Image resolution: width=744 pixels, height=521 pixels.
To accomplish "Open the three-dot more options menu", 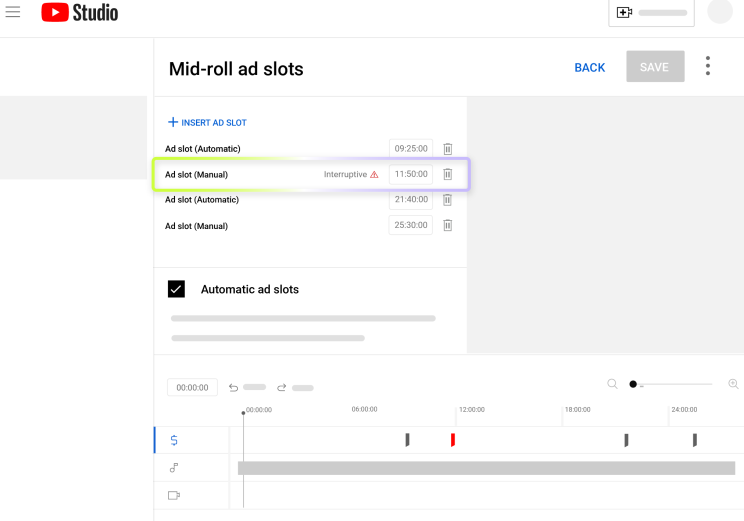I will [708, 67].
